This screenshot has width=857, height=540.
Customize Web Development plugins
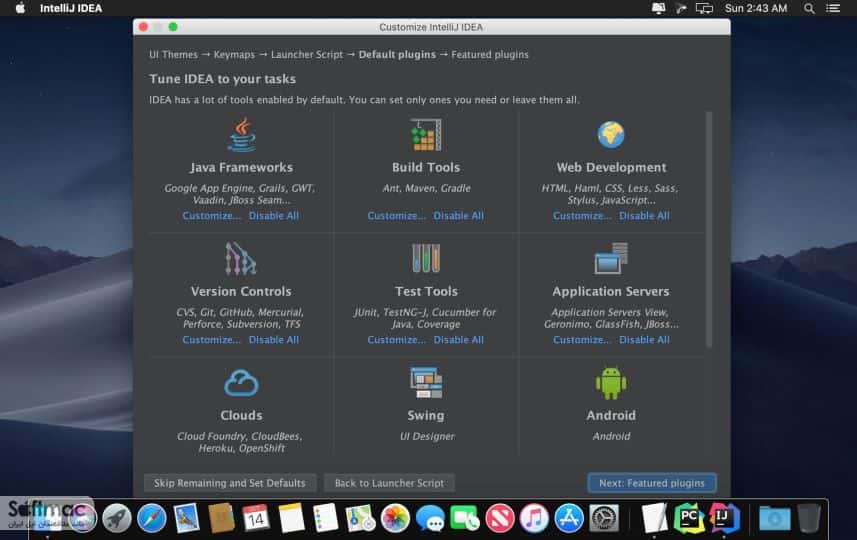pyautogui.click(x=582, y=215)
